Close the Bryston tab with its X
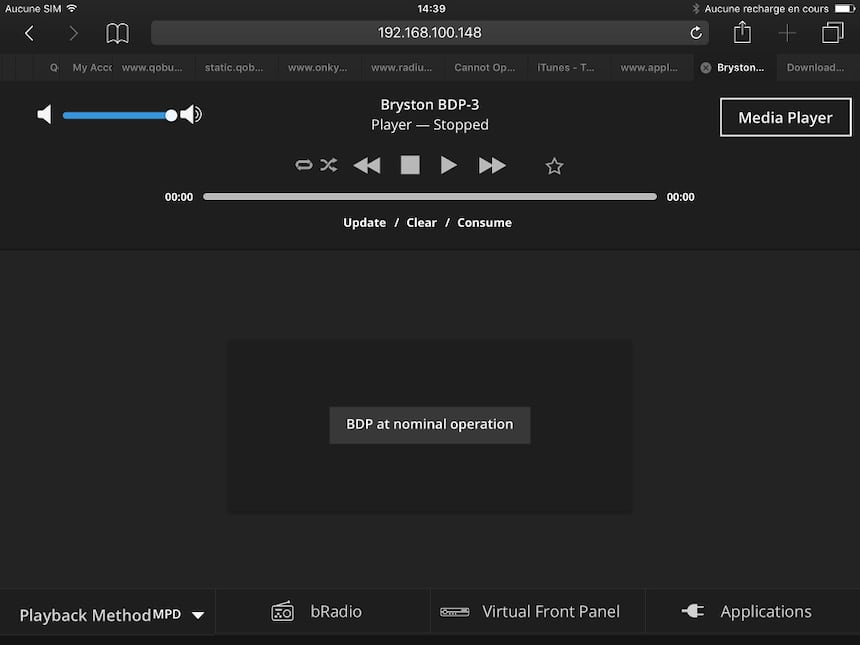This screenshot has height=645, width=860. (706, 67)
